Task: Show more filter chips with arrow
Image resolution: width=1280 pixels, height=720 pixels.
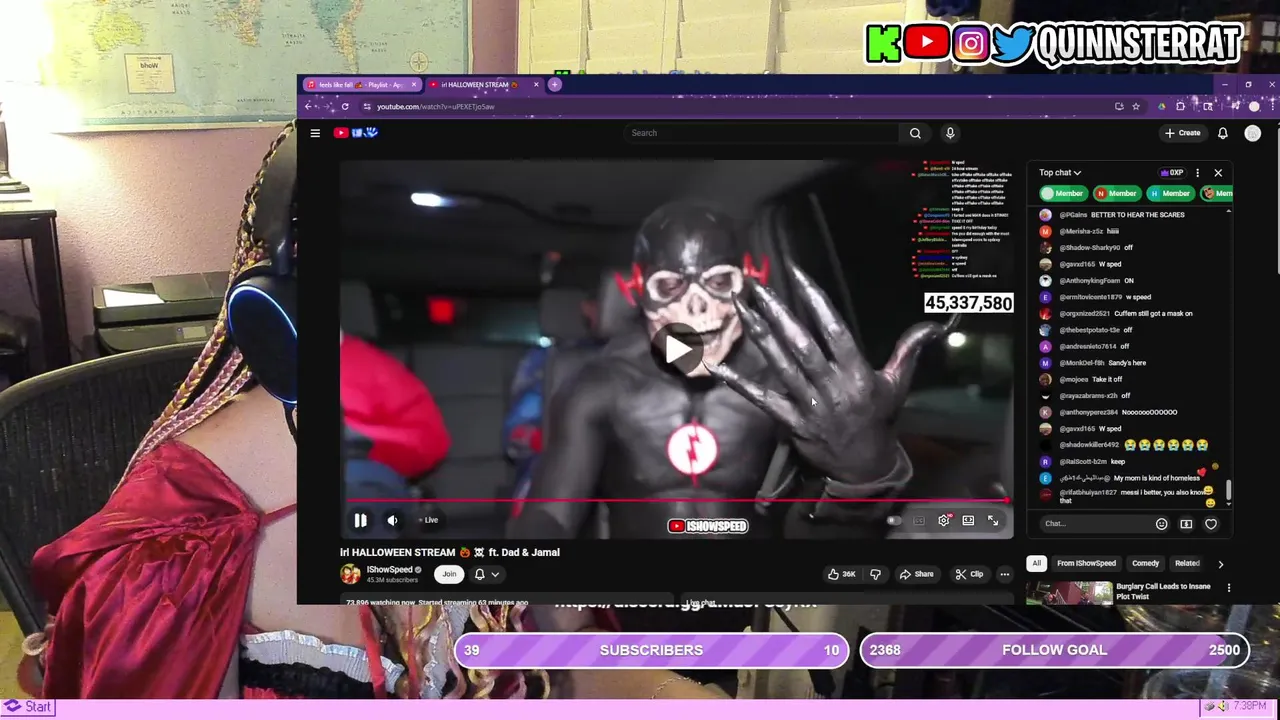Action: pyautogui.click(x=1220, y=564)
